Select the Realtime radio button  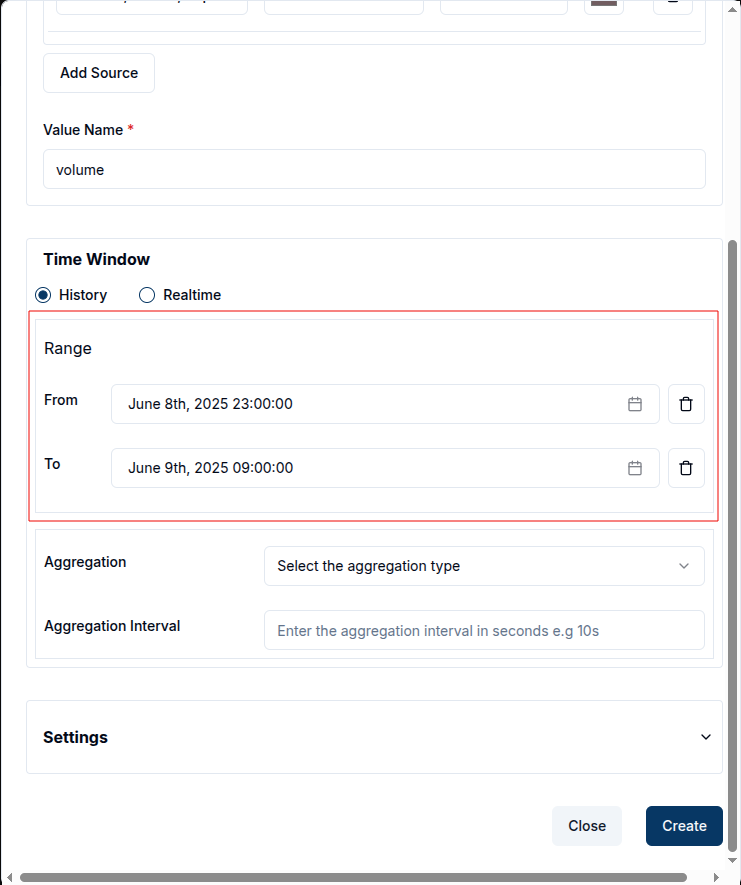click(147, 295)
